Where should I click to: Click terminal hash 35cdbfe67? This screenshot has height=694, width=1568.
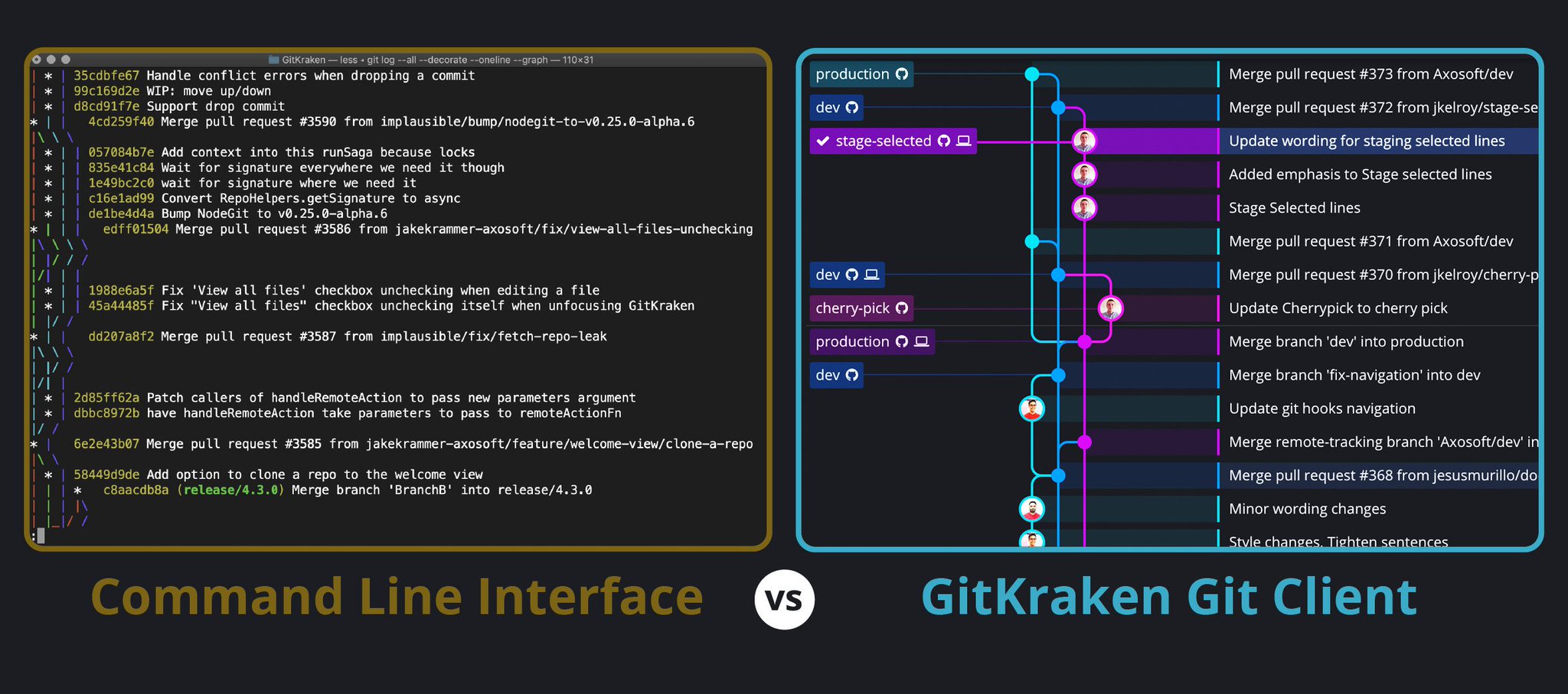pos(106,76)
